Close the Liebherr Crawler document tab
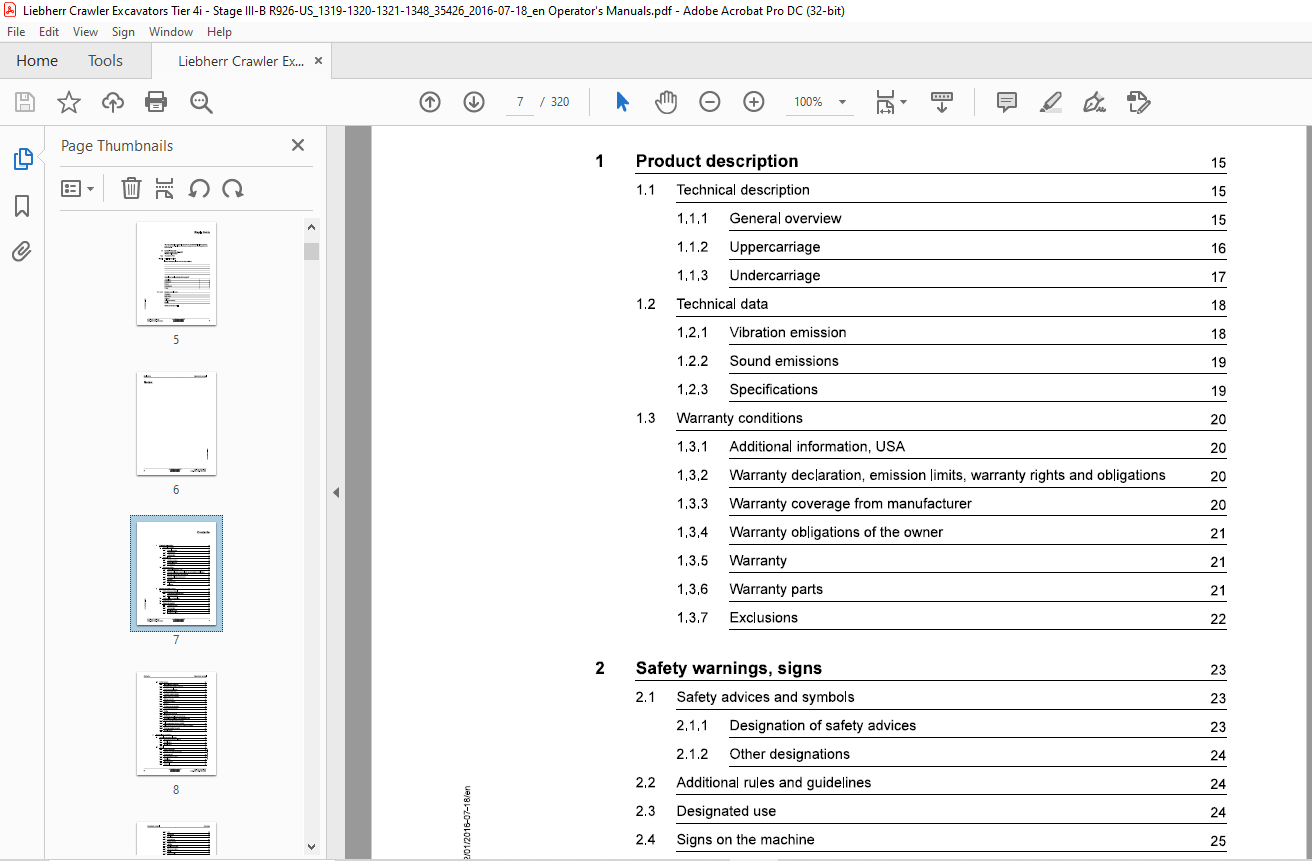 coord(319,61)
